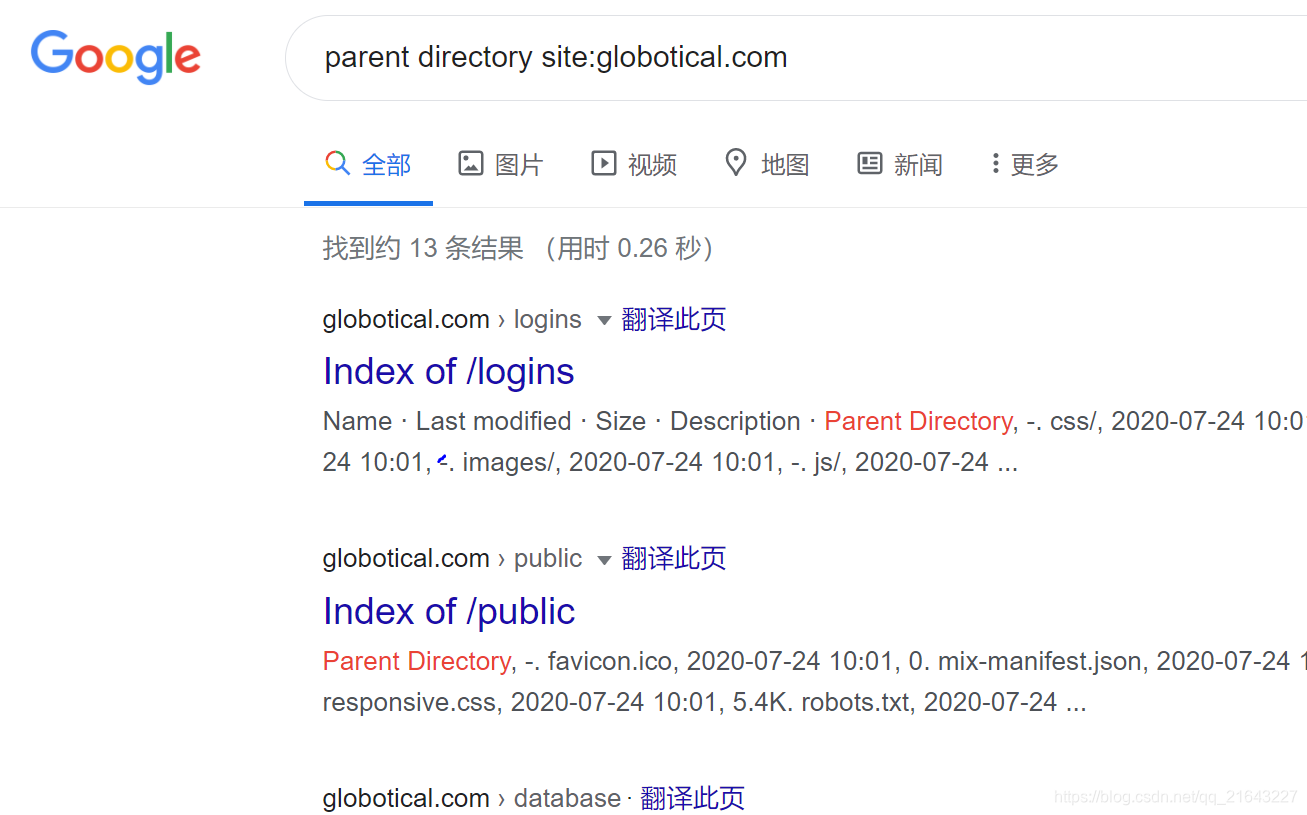Expand dropdown arrow for public result

[604, 560]
